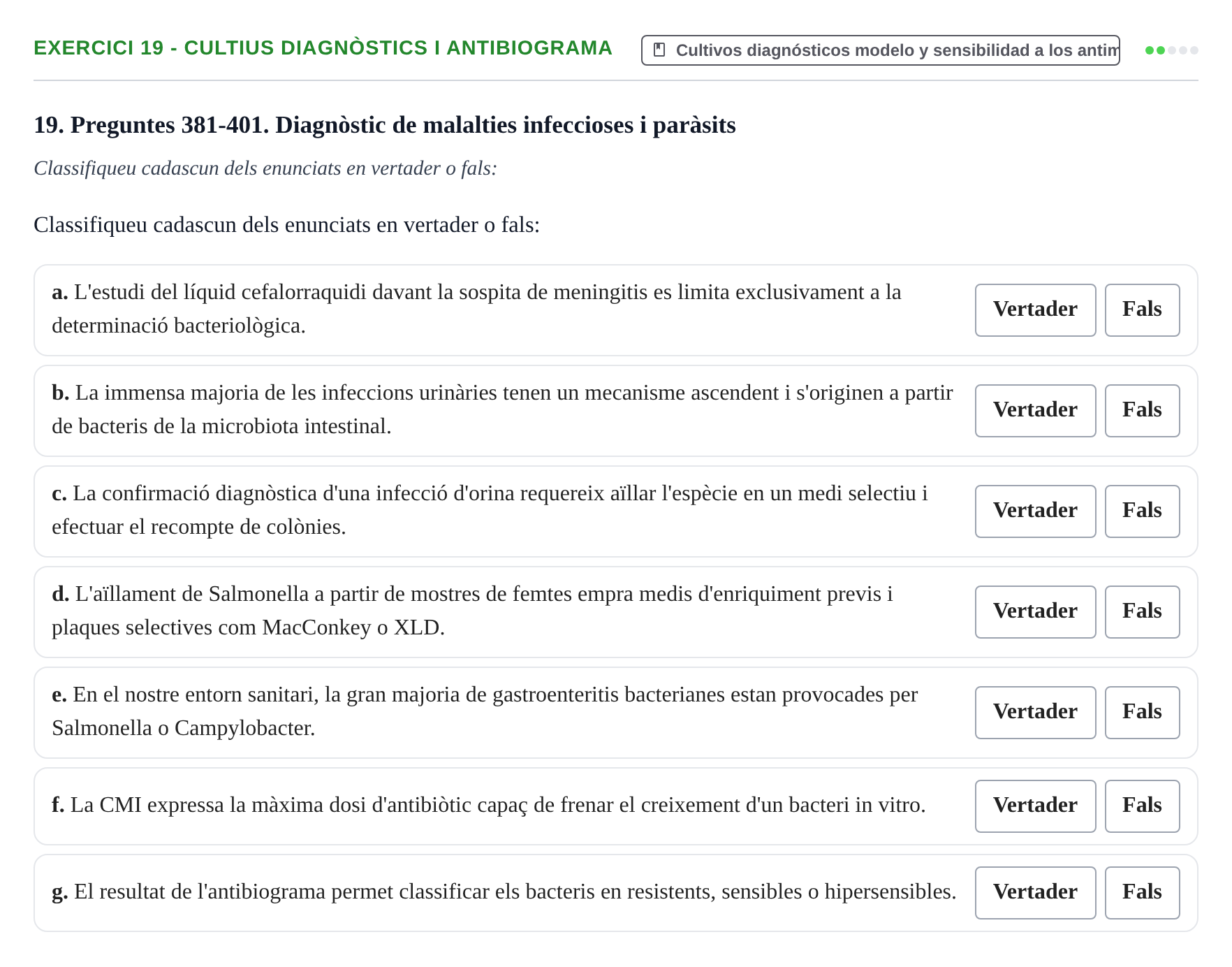Click statement a text about líquid cefalorraquidi

476,309
